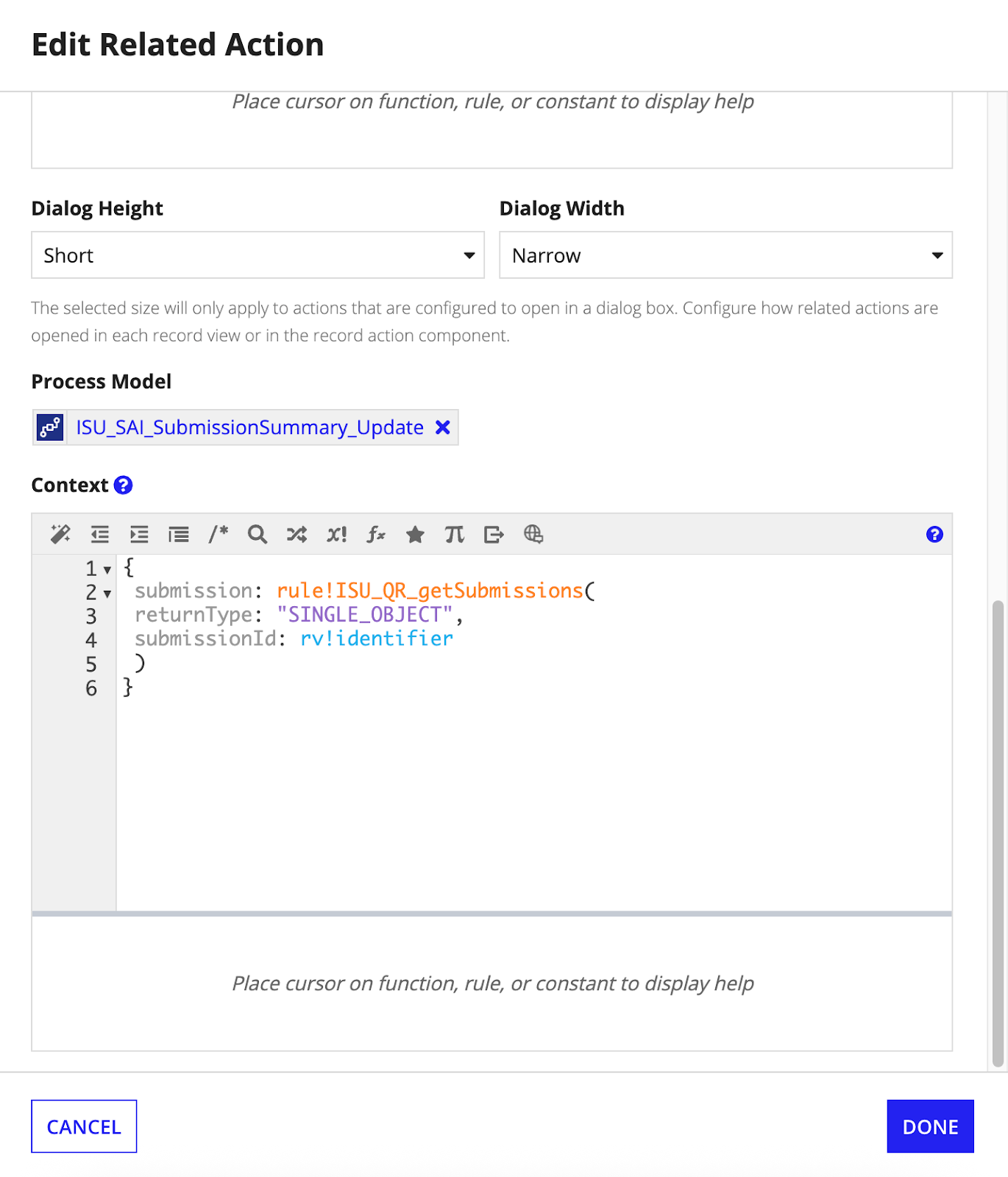
Task: Click the fx function icon
Action: click(376, 534)
